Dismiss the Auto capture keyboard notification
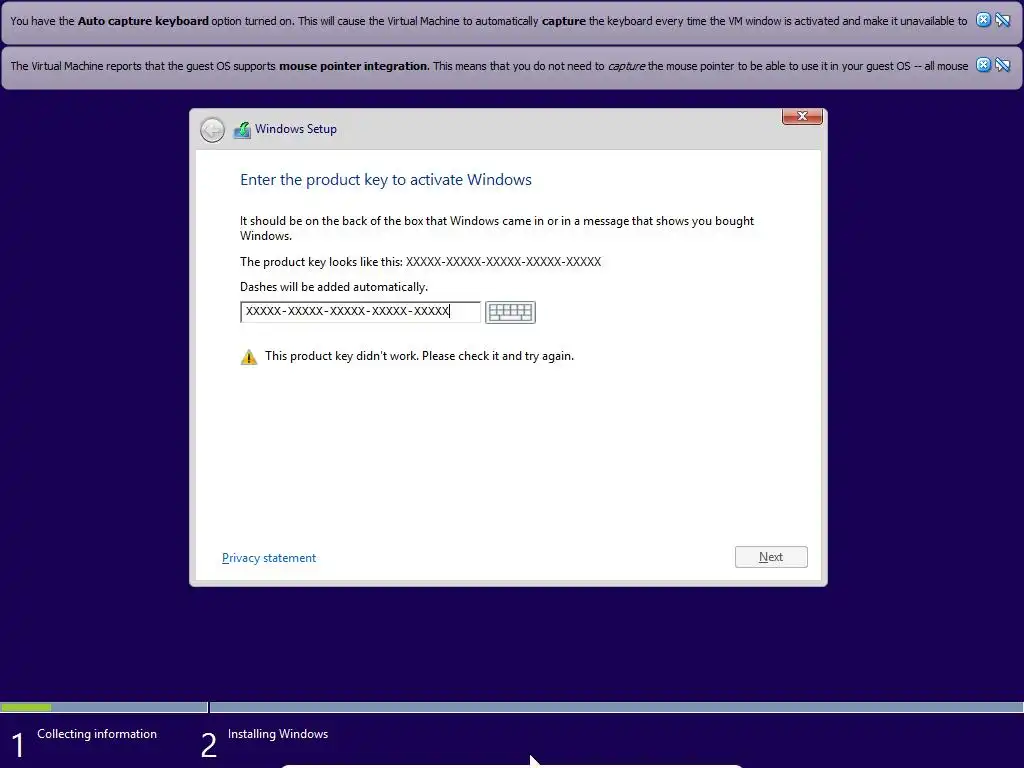Screen dimensions: 1024x768 (983, 20)
